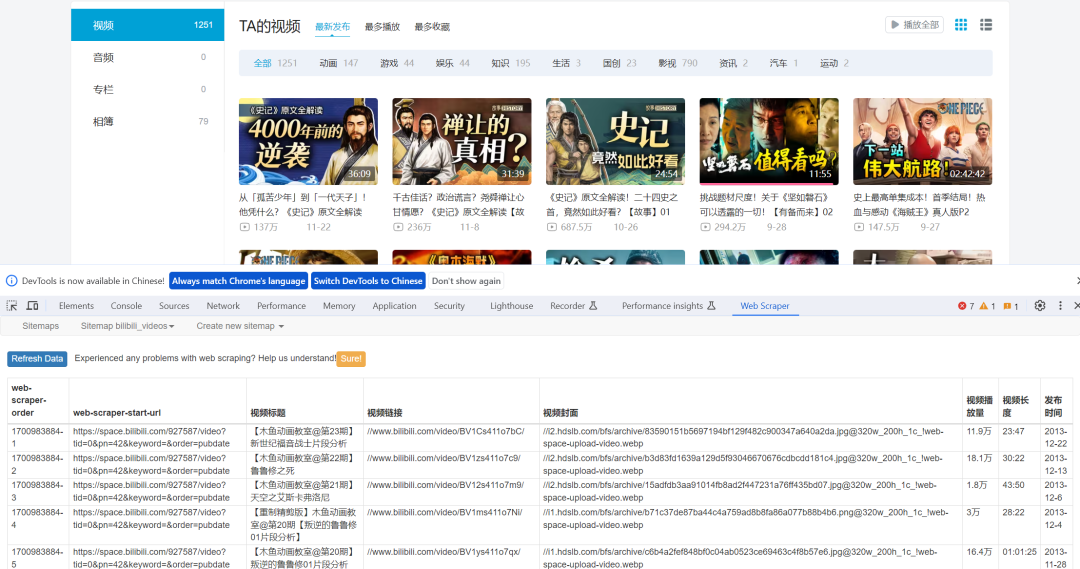Select the 视频 sidebar category
Viewport: 1080px width, 569px height.
(x=147, y=25)
